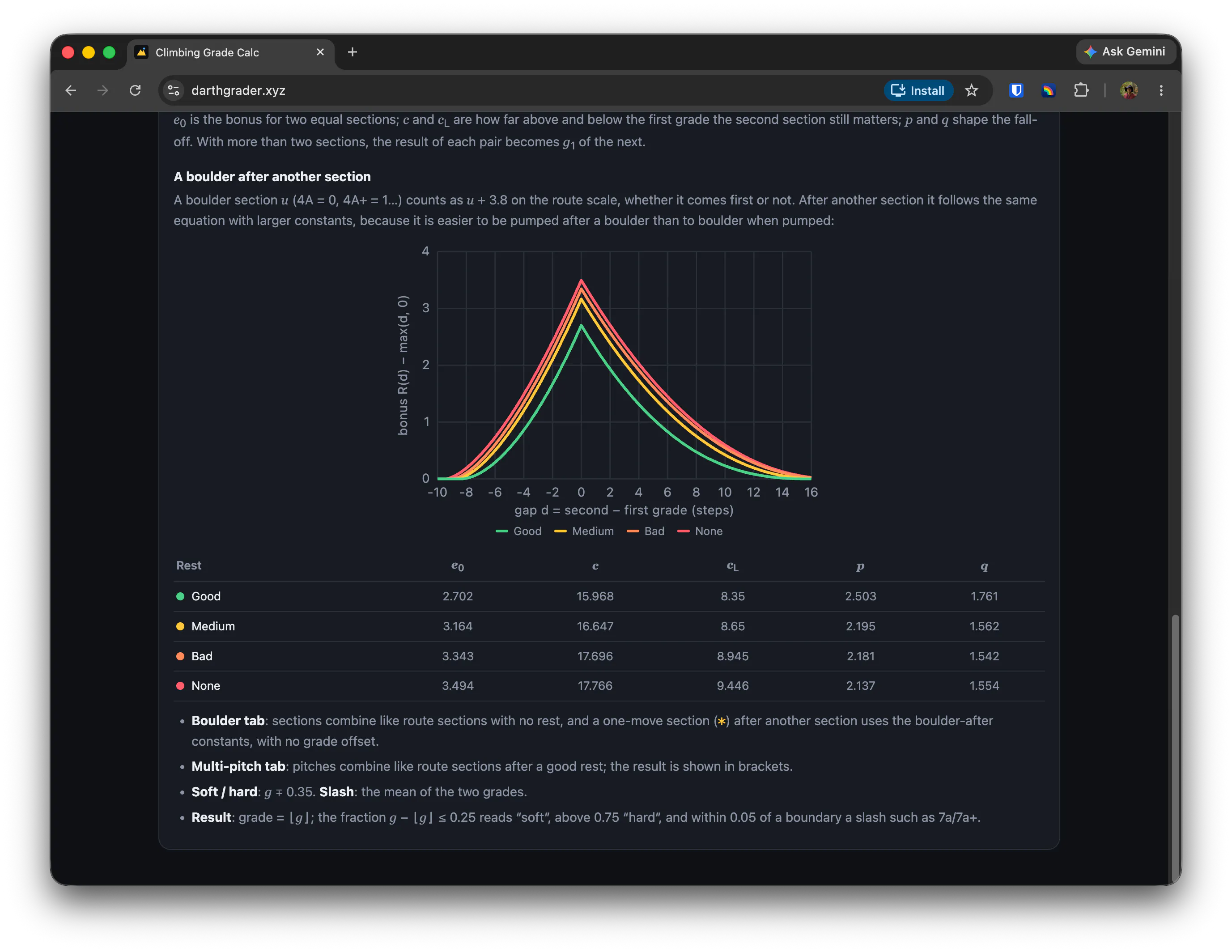Close the Climbing Grade Calc tab
The image size is (1232, 952).
pyautogui.click(x=320, y=52)
